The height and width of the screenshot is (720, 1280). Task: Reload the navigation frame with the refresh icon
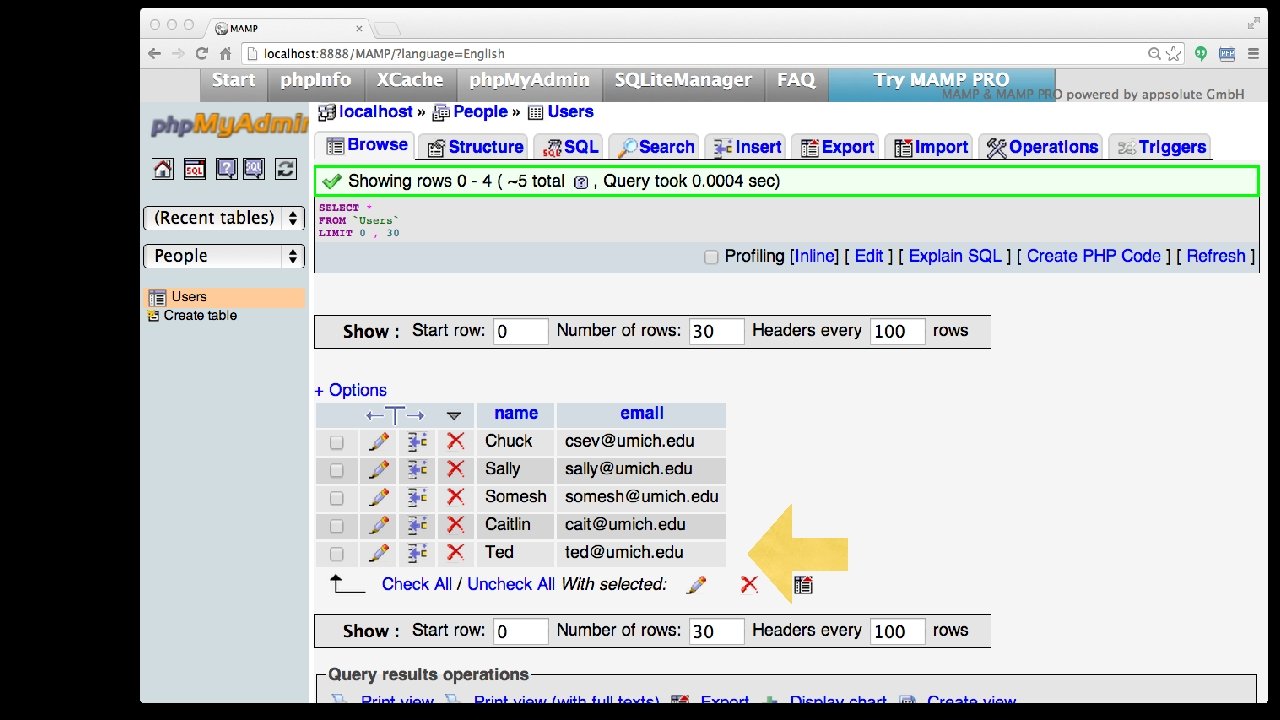(286, 169)
